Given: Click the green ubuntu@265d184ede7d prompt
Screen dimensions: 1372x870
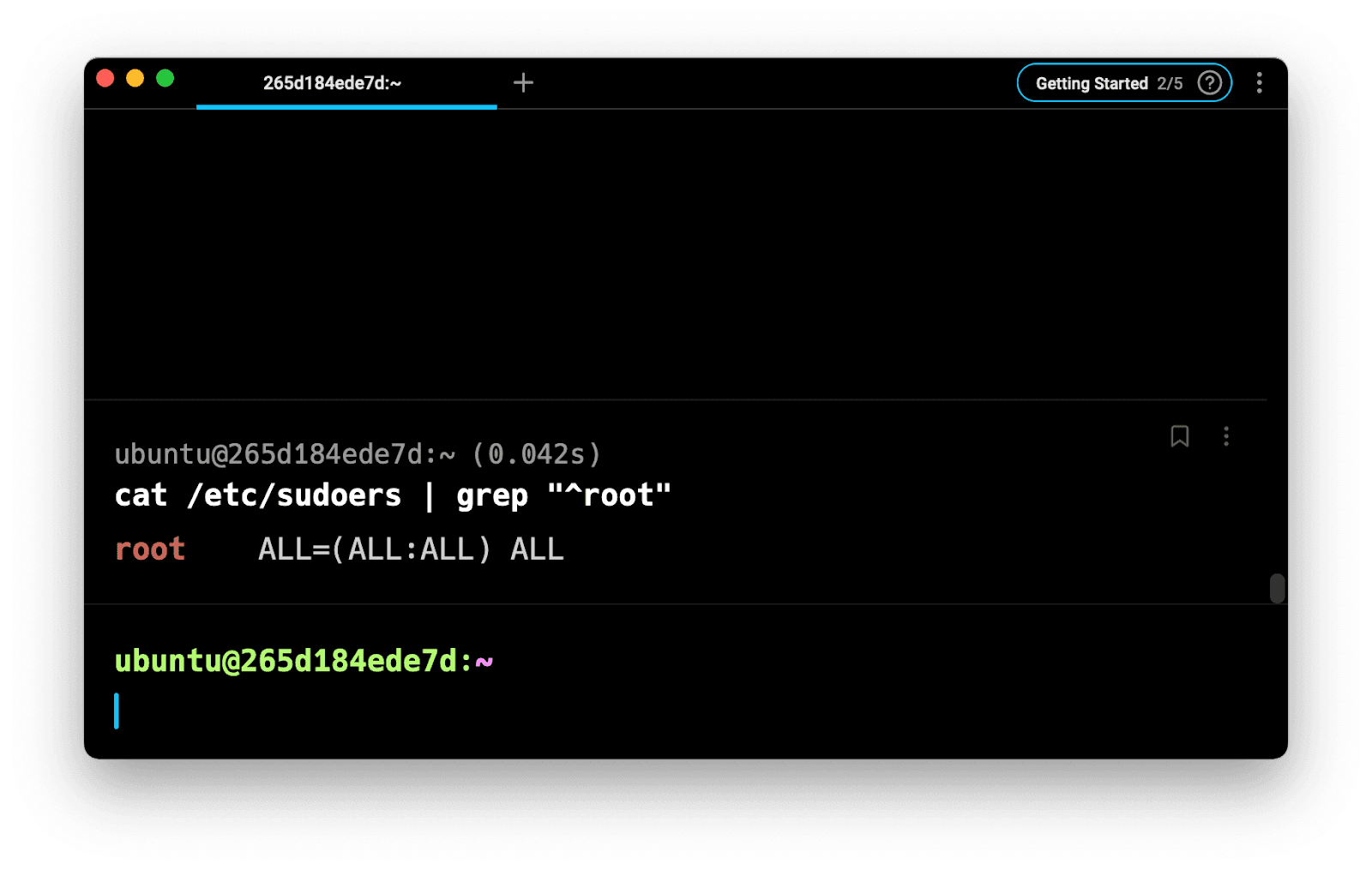Looking at the screenshot, I should [287, 661].
